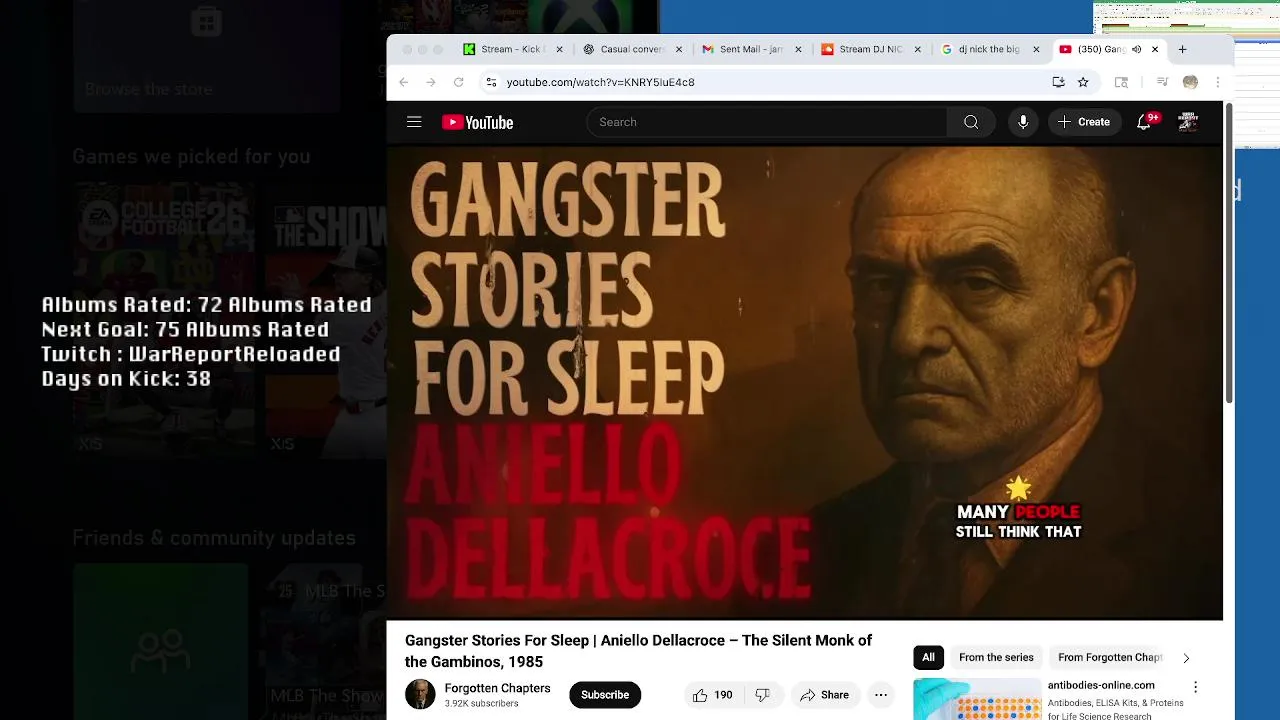This screenshot has height=720, width=1280.
Task: Open Chrome three-dot menu
Action: pyautogui.click(x=1217, y=82)
